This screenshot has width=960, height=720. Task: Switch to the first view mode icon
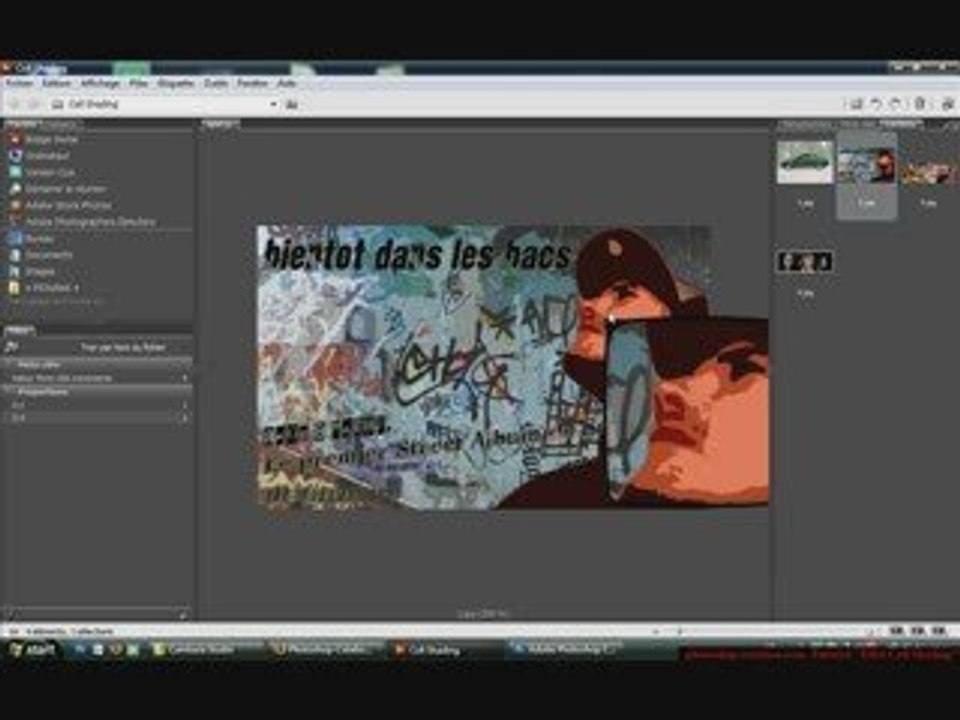point(896,631)
